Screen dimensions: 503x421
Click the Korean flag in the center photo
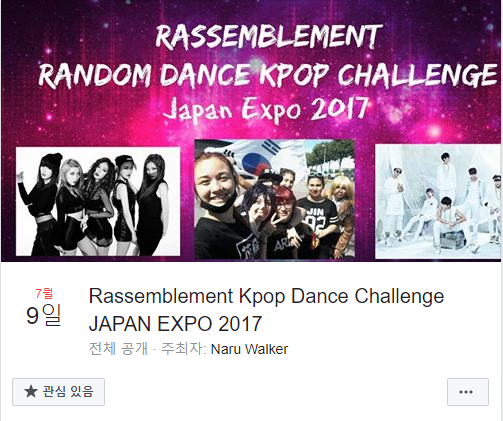tap(258, 157)
